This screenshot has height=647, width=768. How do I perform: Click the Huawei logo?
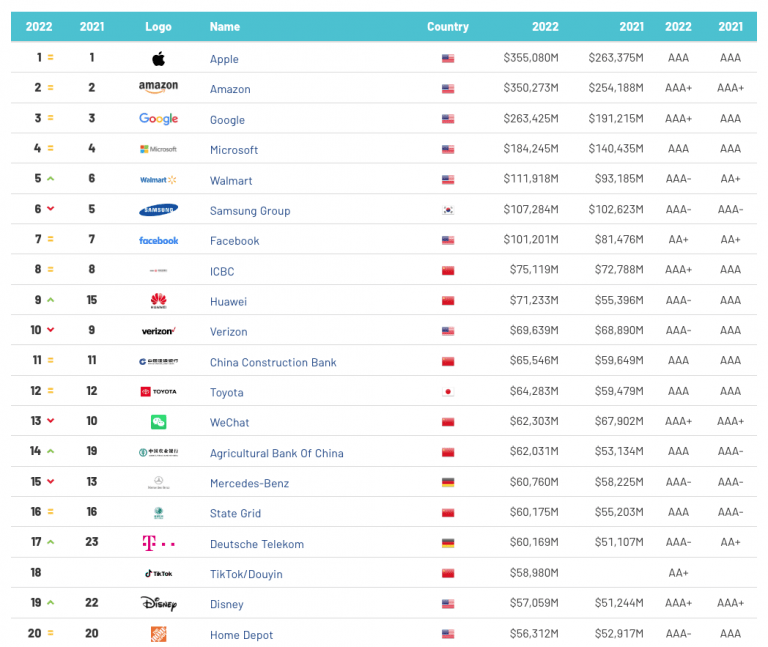158,301
